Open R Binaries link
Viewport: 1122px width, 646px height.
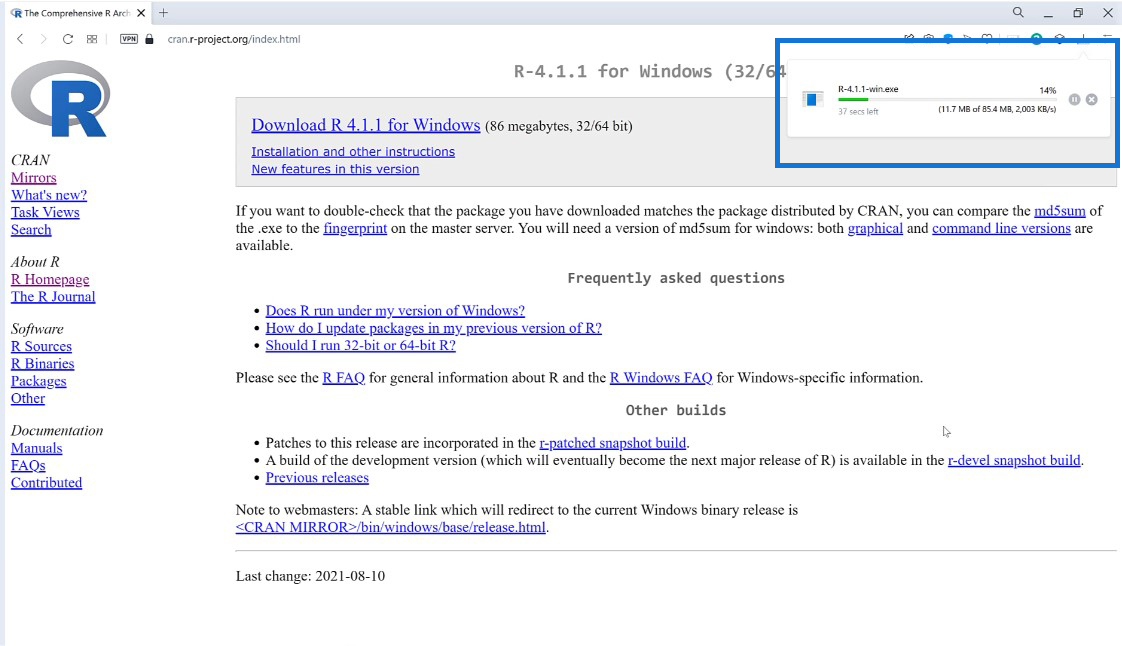[x=42, y=363]
